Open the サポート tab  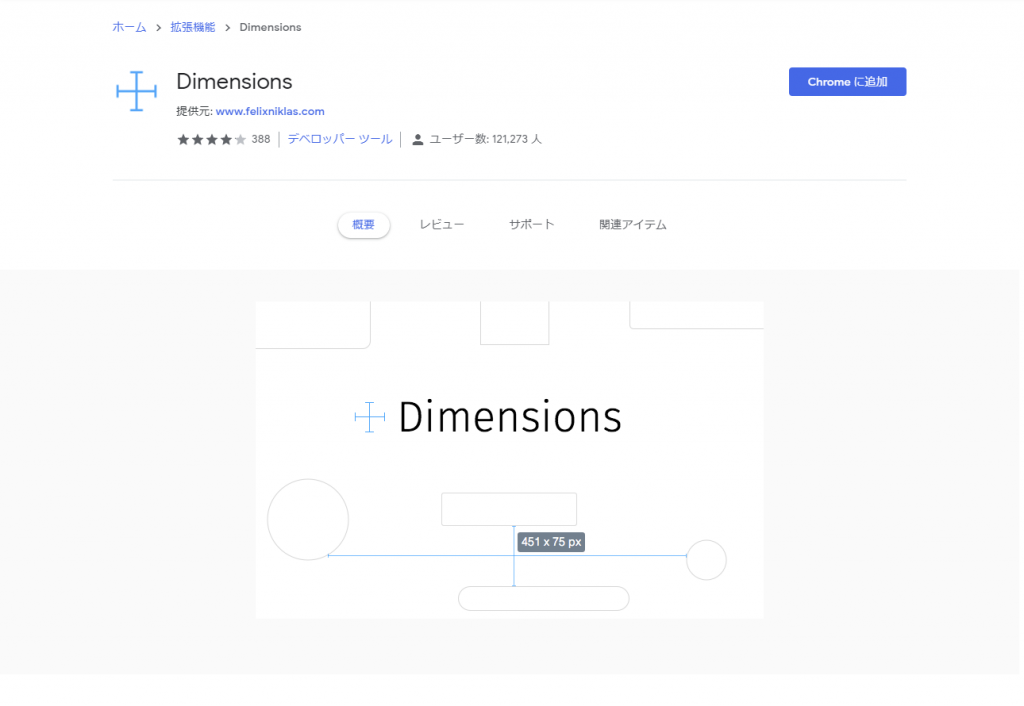point(532,225)
